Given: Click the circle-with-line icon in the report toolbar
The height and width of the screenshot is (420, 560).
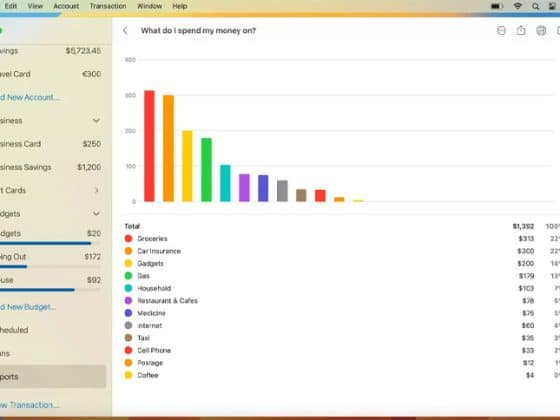Looking at the screenshot, I should tap(501, 31).
